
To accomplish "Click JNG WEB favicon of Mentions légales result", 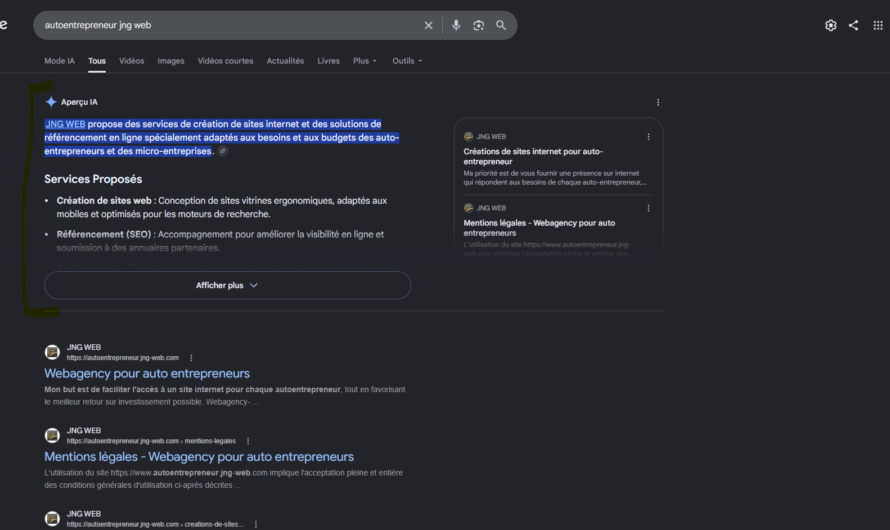I will click(52, 435).
